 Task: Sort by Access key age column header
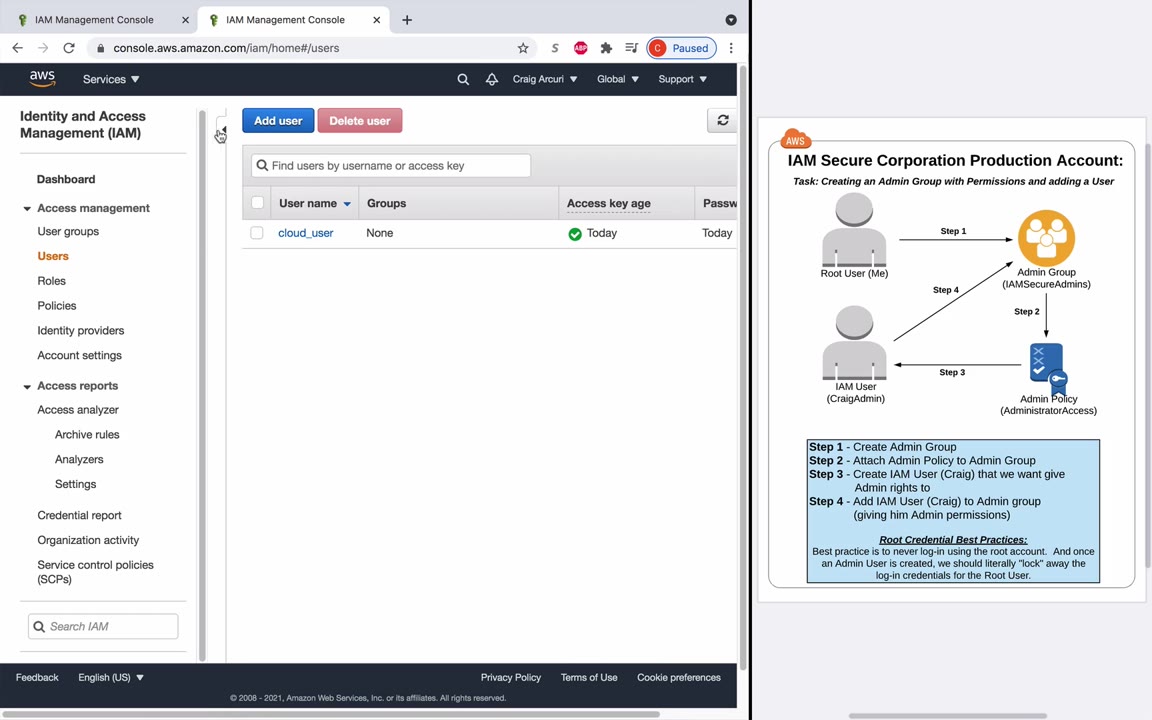(x=608, y=204)
